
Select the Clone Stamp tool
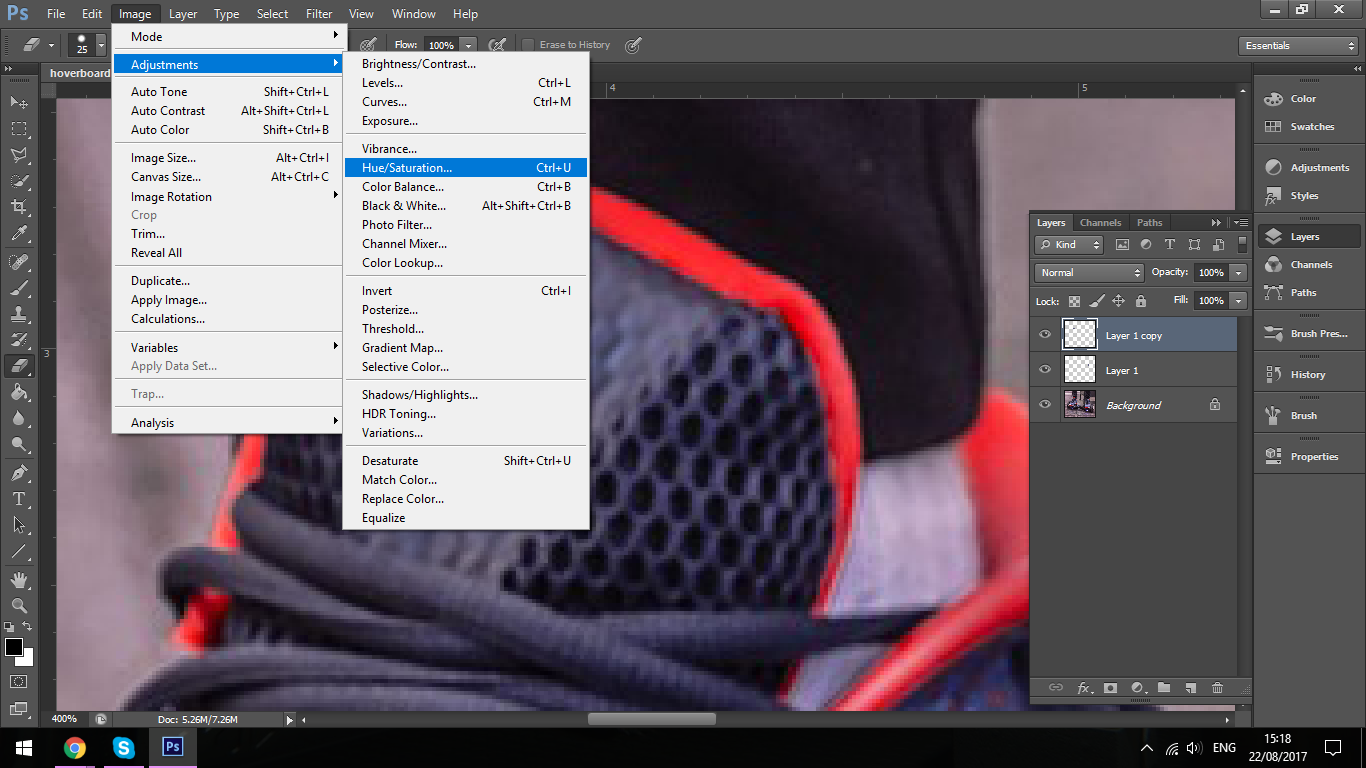click(x=19, y=314)
